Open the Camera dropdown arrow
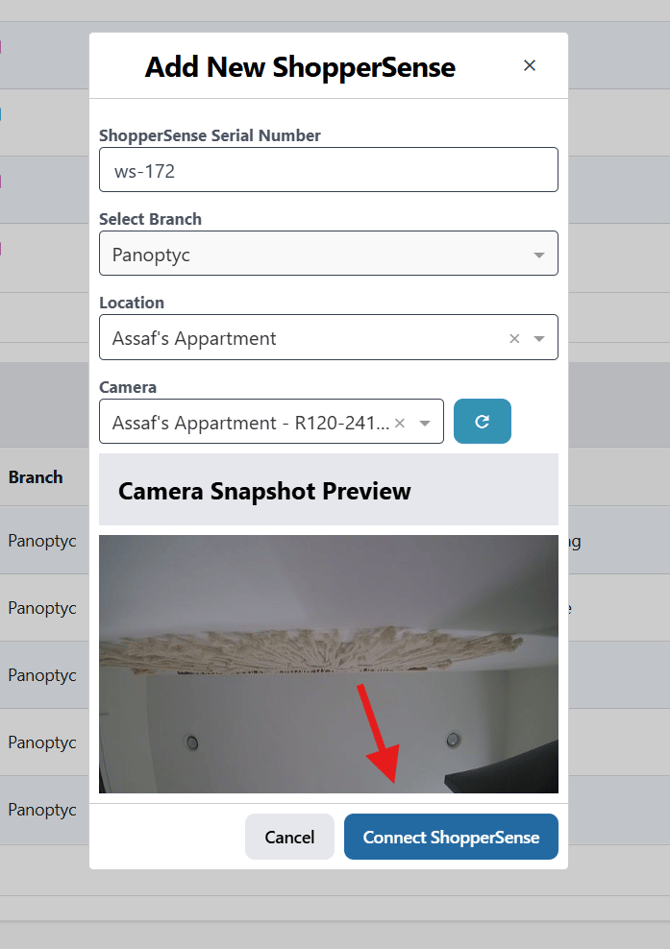The height and width of the screenshot is (949, 670). pos(425,423)
